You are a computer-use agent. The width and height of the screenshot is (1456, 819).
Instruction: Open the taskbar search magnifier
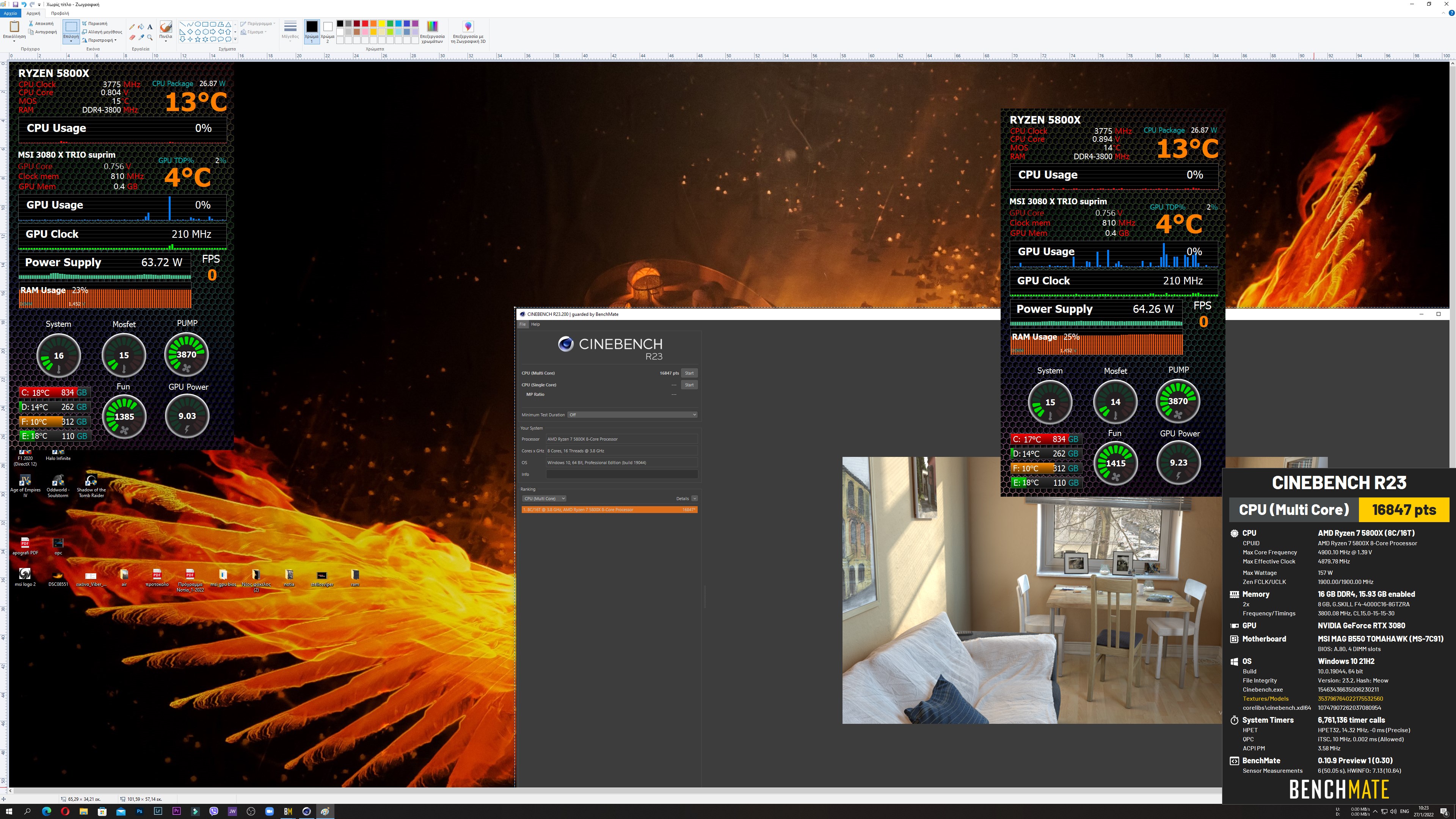coord(27,812)
